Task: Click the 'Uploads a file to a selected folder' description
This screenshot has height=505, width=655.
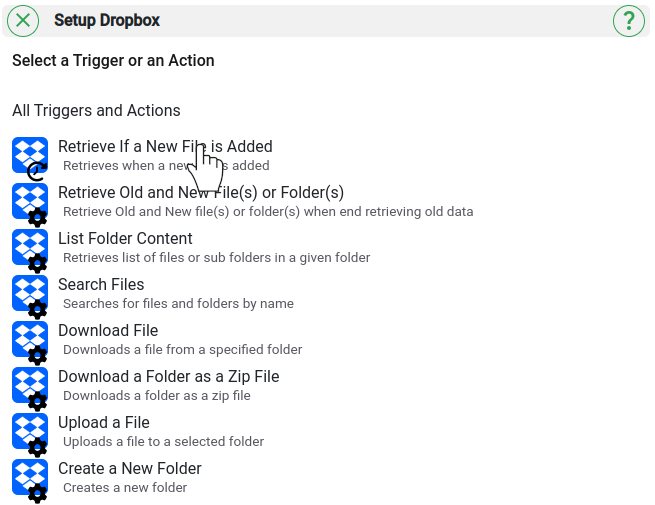Action: click(163, 442)
